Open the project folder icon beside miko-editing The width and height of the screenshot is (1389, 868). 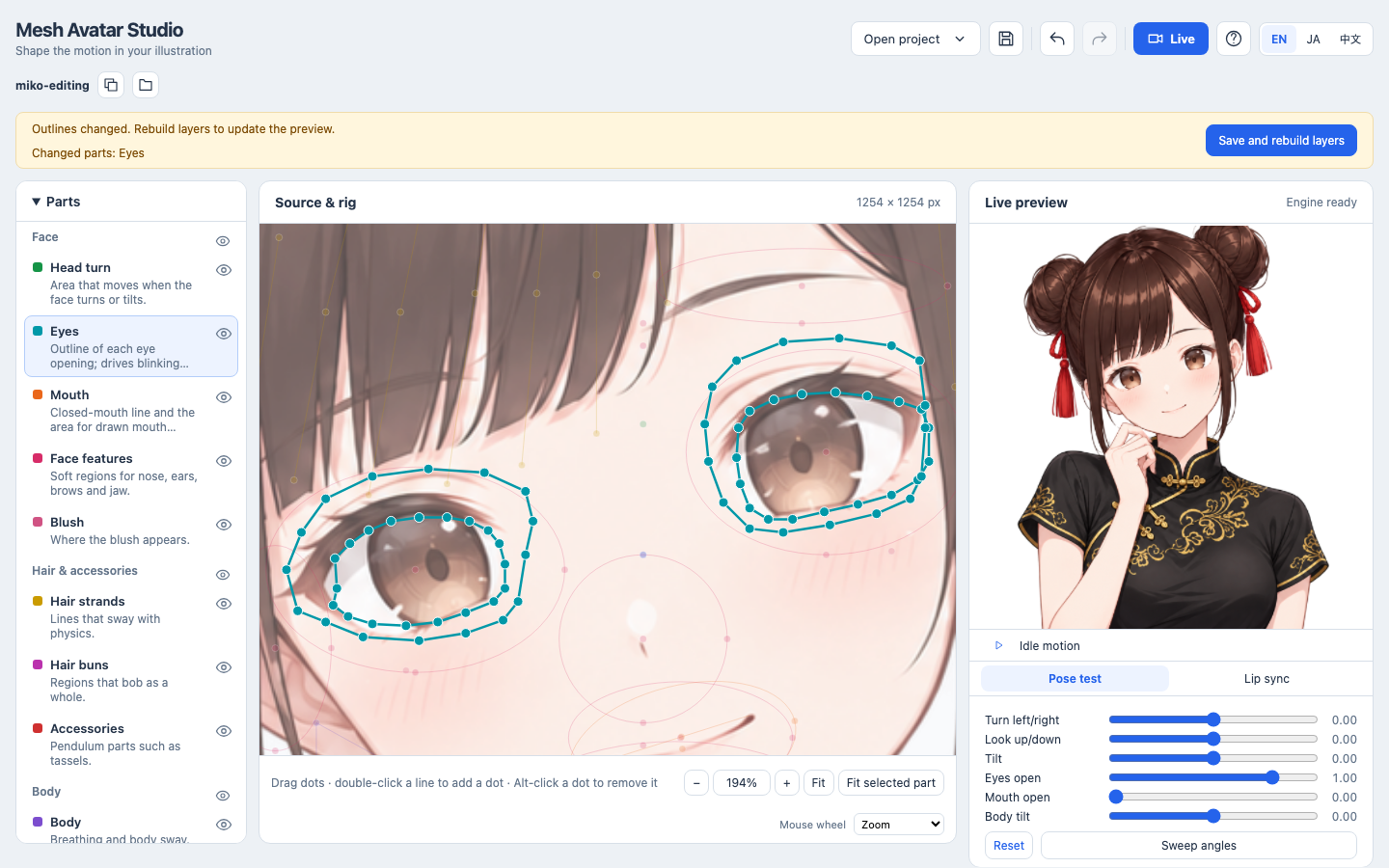click(x=146, y=85)
